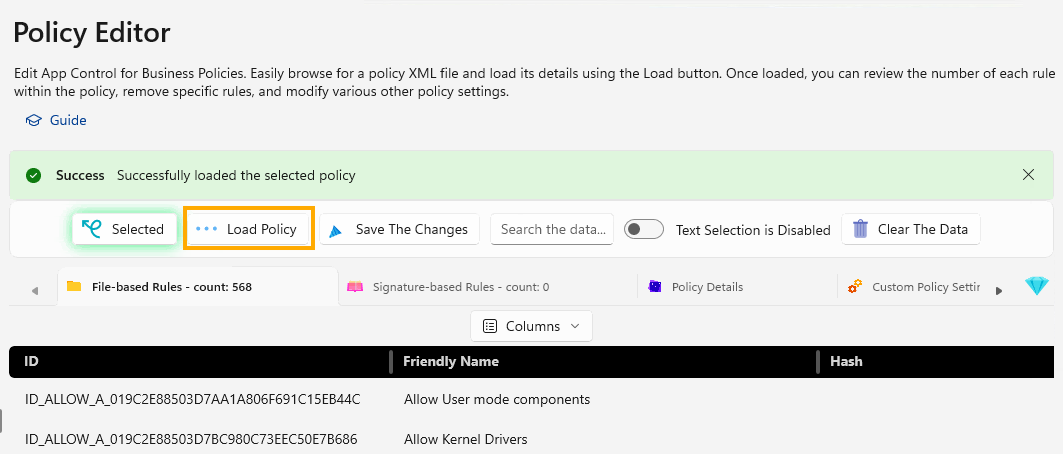The height and width of the screenshot is (454, 1063).
Task: Click the purple Policy Details icon
Action: tap(654, 287)
